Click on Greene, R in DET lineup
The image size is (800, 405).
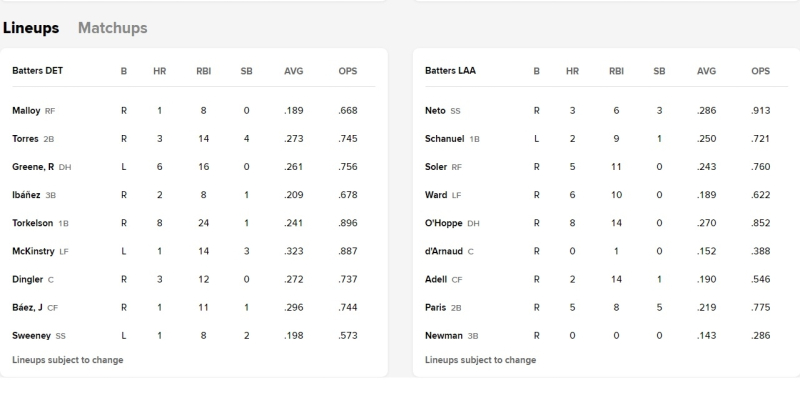click(x=33, y=167)
